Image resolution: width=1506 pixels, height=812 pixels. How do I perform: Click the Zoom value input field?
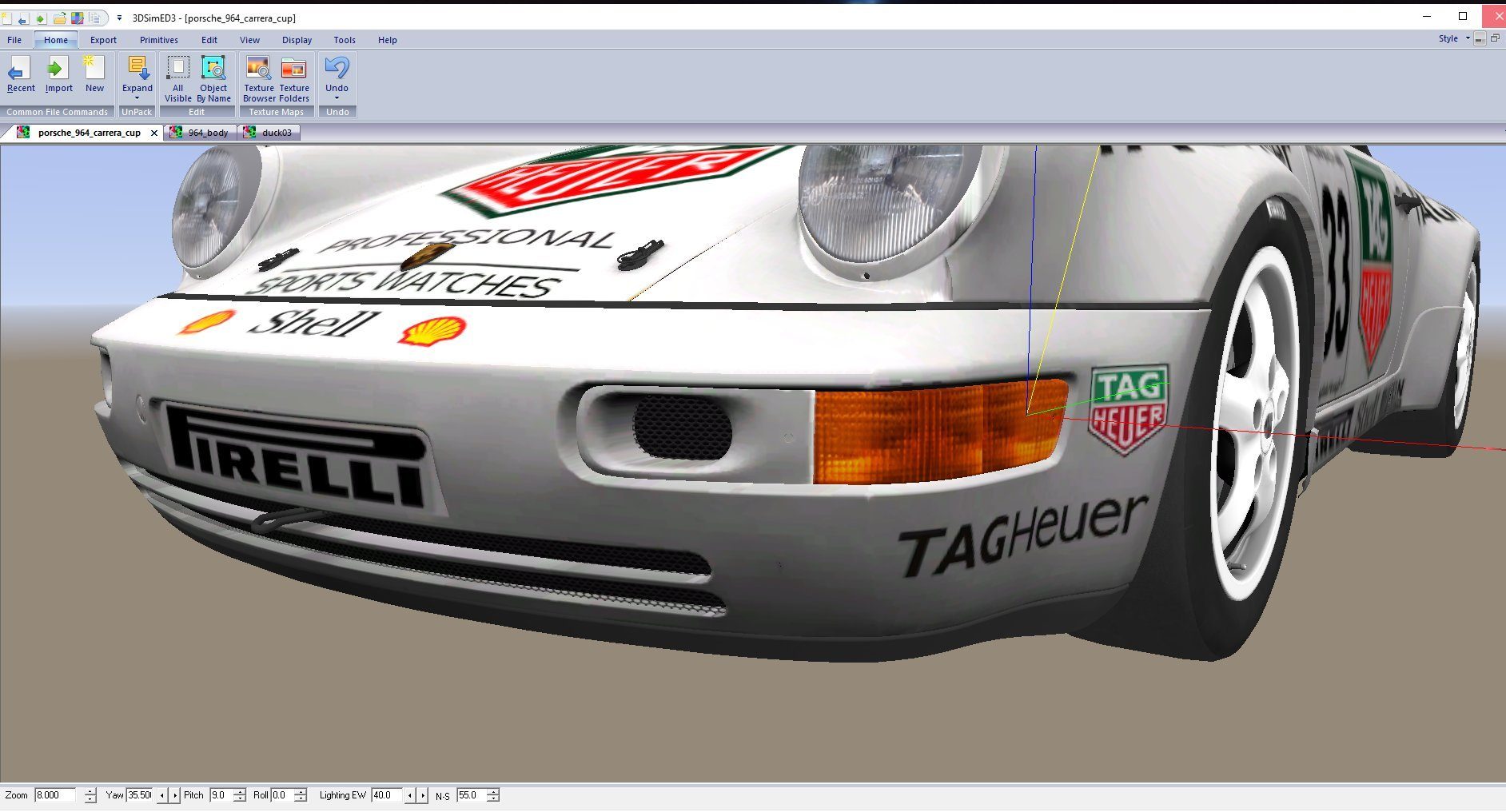55,795
